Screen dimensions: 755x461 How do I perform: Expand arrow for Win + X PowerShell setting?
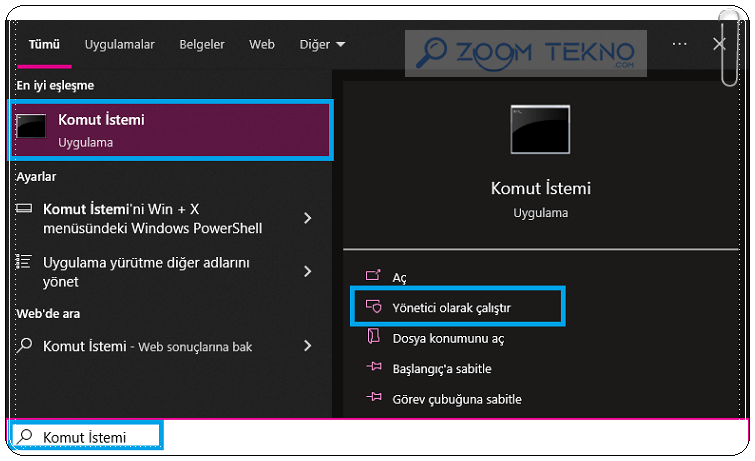click(x=308, y=218)
